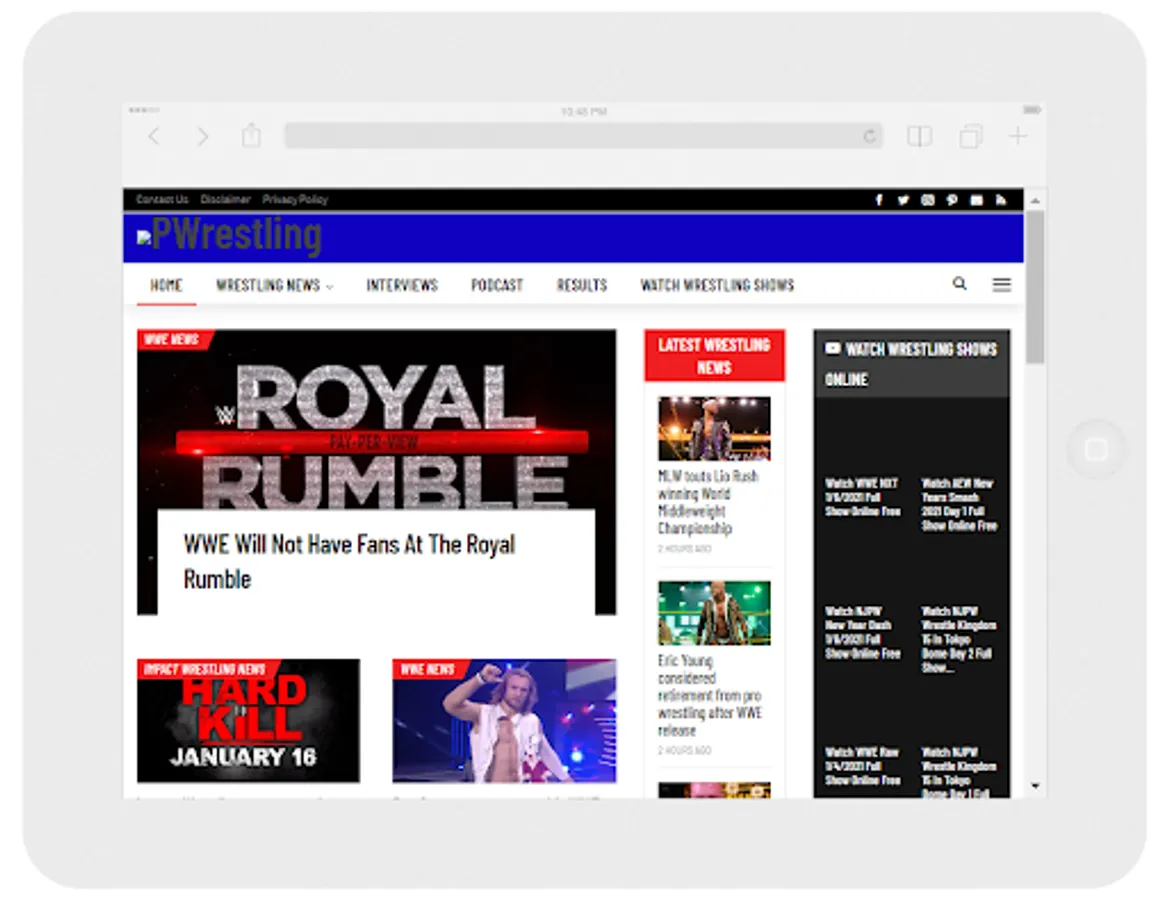The height and width of the screenshot is (900, 1167).
Task: Open the wrestler WWE News thumbnail
Action: coord(505,721)
